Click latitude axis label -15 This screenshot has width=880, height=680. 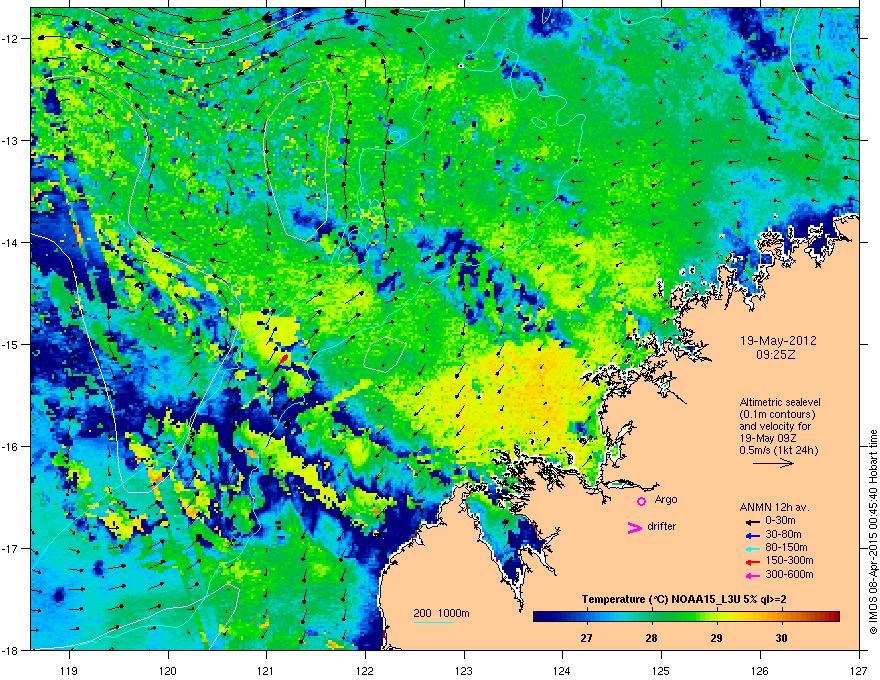click(x=11, y=344)
